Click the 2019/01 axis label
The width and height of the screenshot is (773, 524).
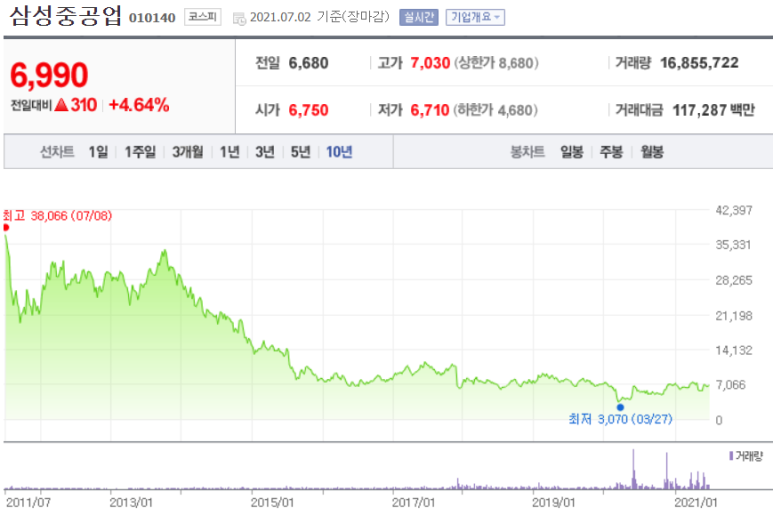pyautogui.click(x=553, y=503)
